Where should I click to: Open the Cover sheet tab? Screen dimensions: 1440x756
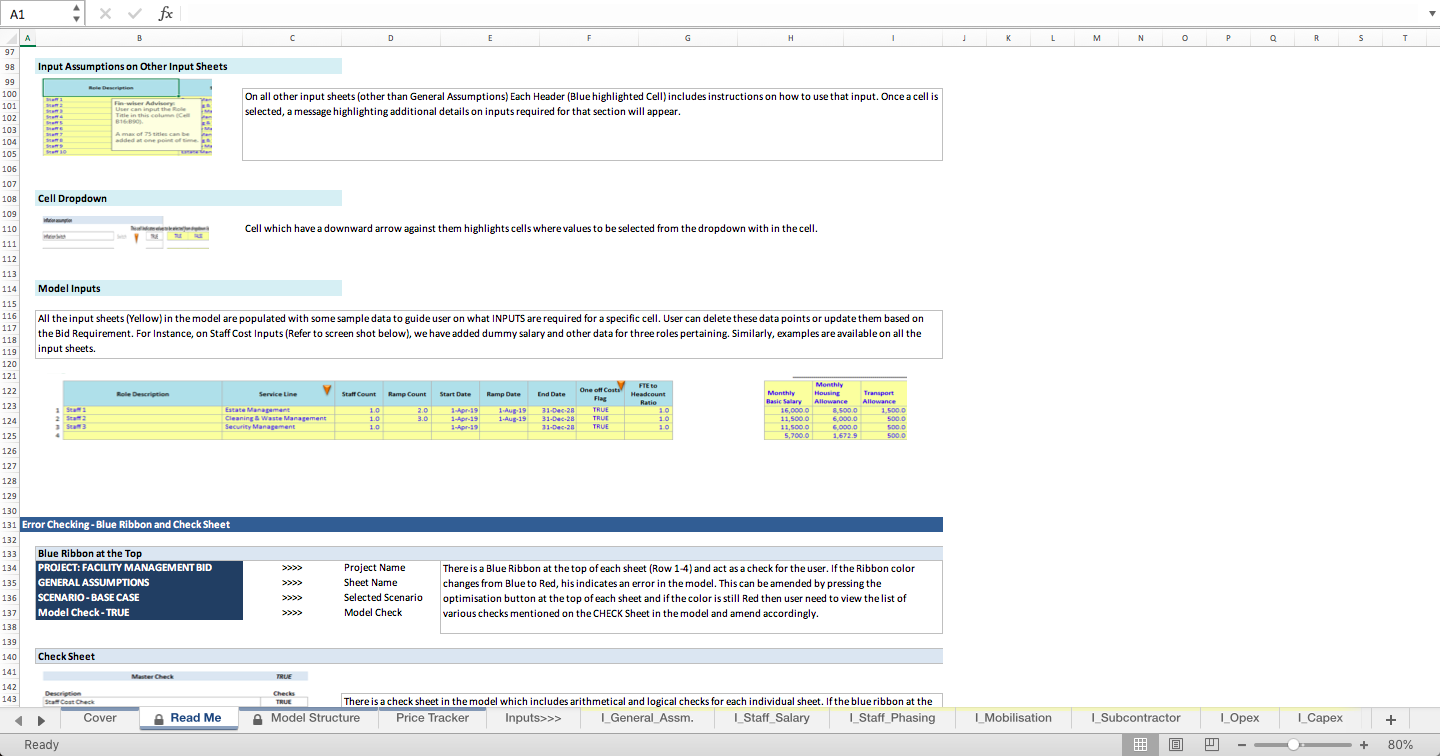pos(100,718)
